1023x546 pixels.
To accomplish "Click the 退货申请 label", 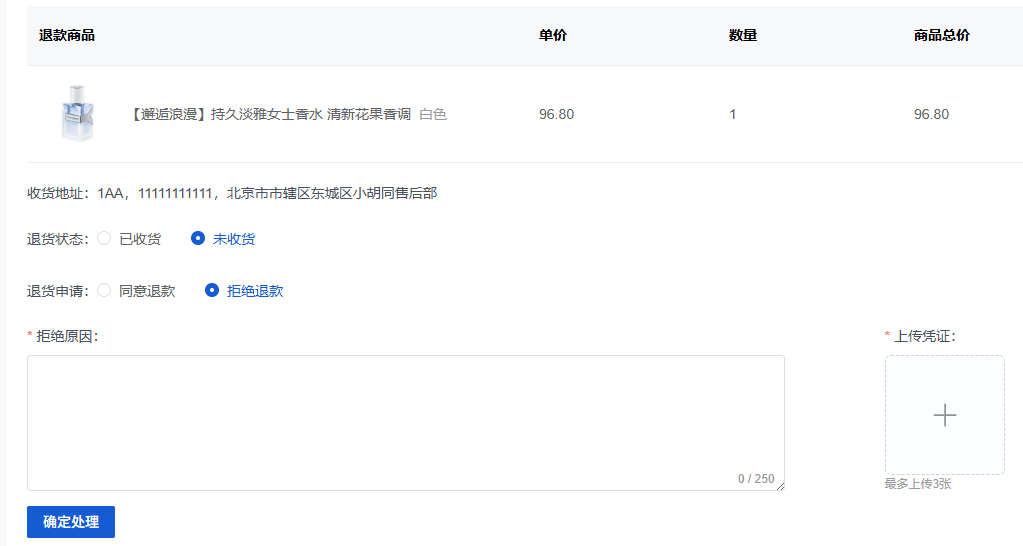I will click(x=57, y=292).
